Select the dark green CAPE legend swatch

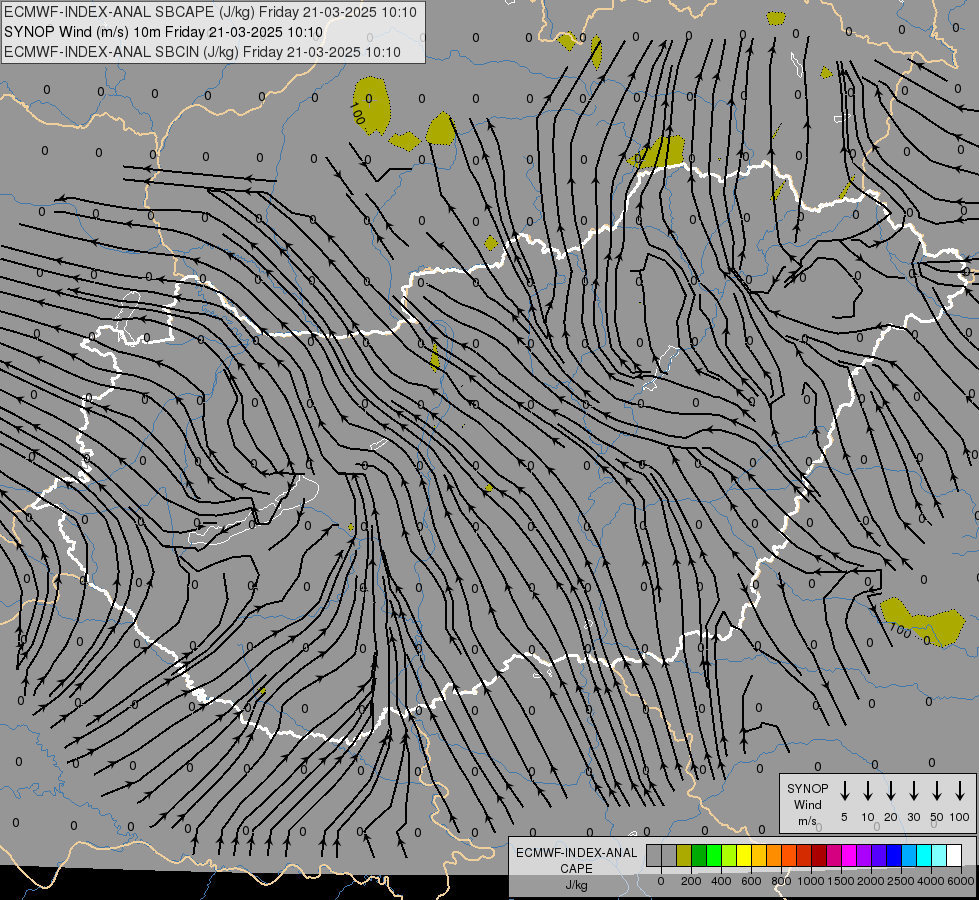pyautogui.click(x=699, y=855)
